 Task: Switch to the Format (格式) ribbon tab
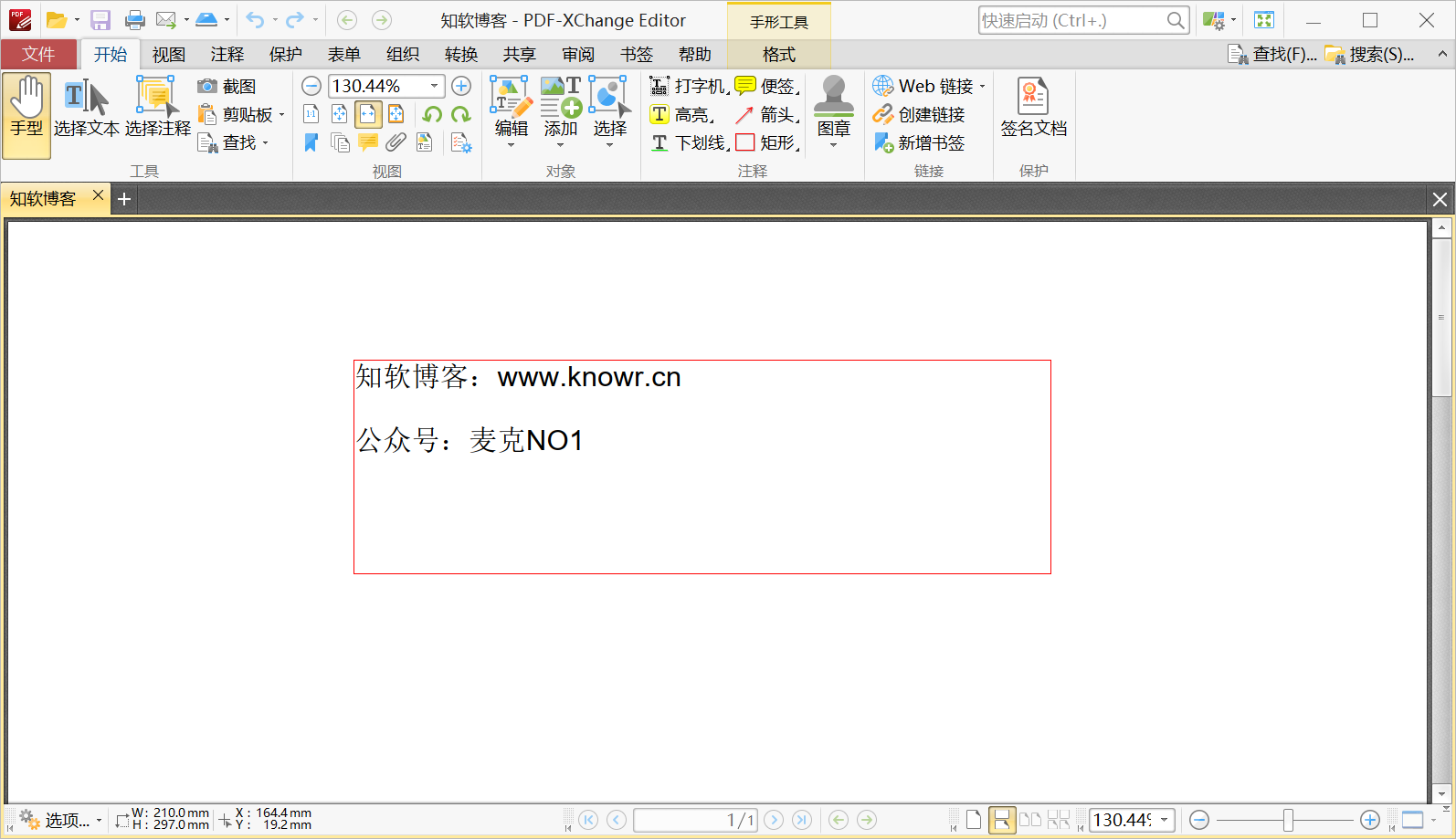click(779, 55)
